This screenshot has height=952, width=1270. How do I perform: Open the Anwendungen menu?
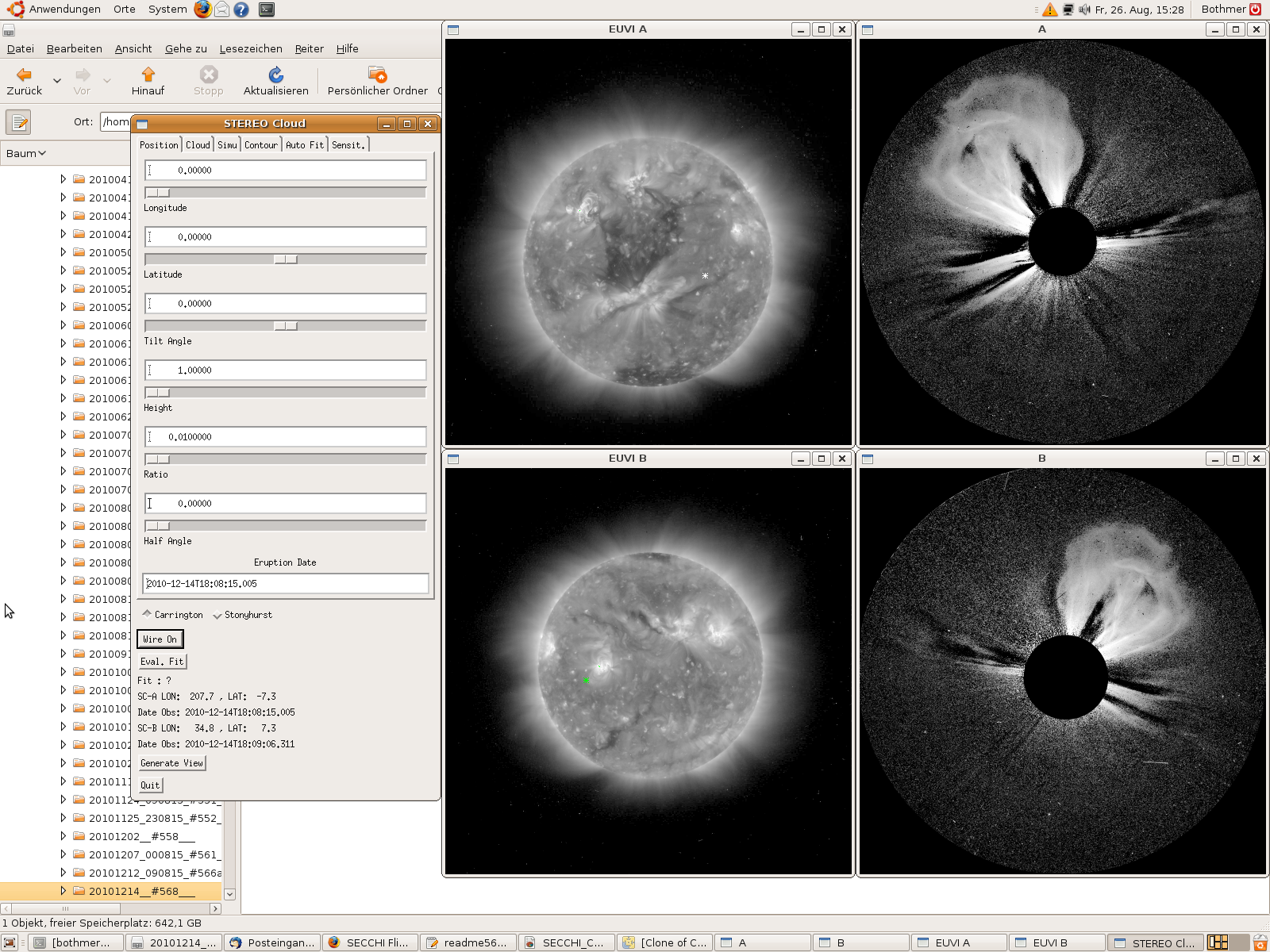click(x=65, y=10)
